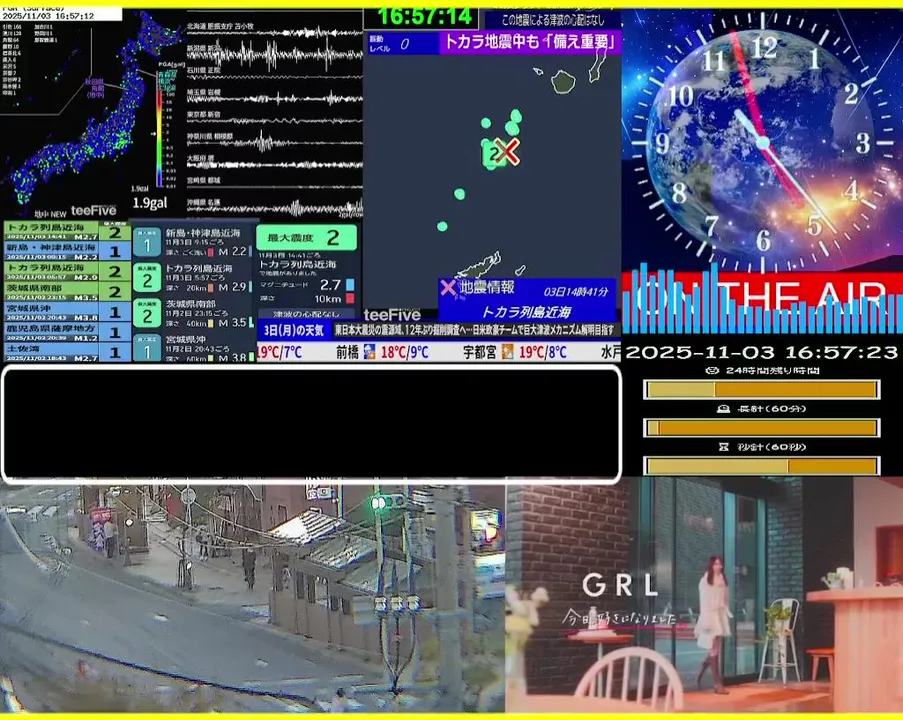Viewport: 903px width, 720px height.
Task: Click the 大阪府 waveform trace label
Action: [200, 157]
